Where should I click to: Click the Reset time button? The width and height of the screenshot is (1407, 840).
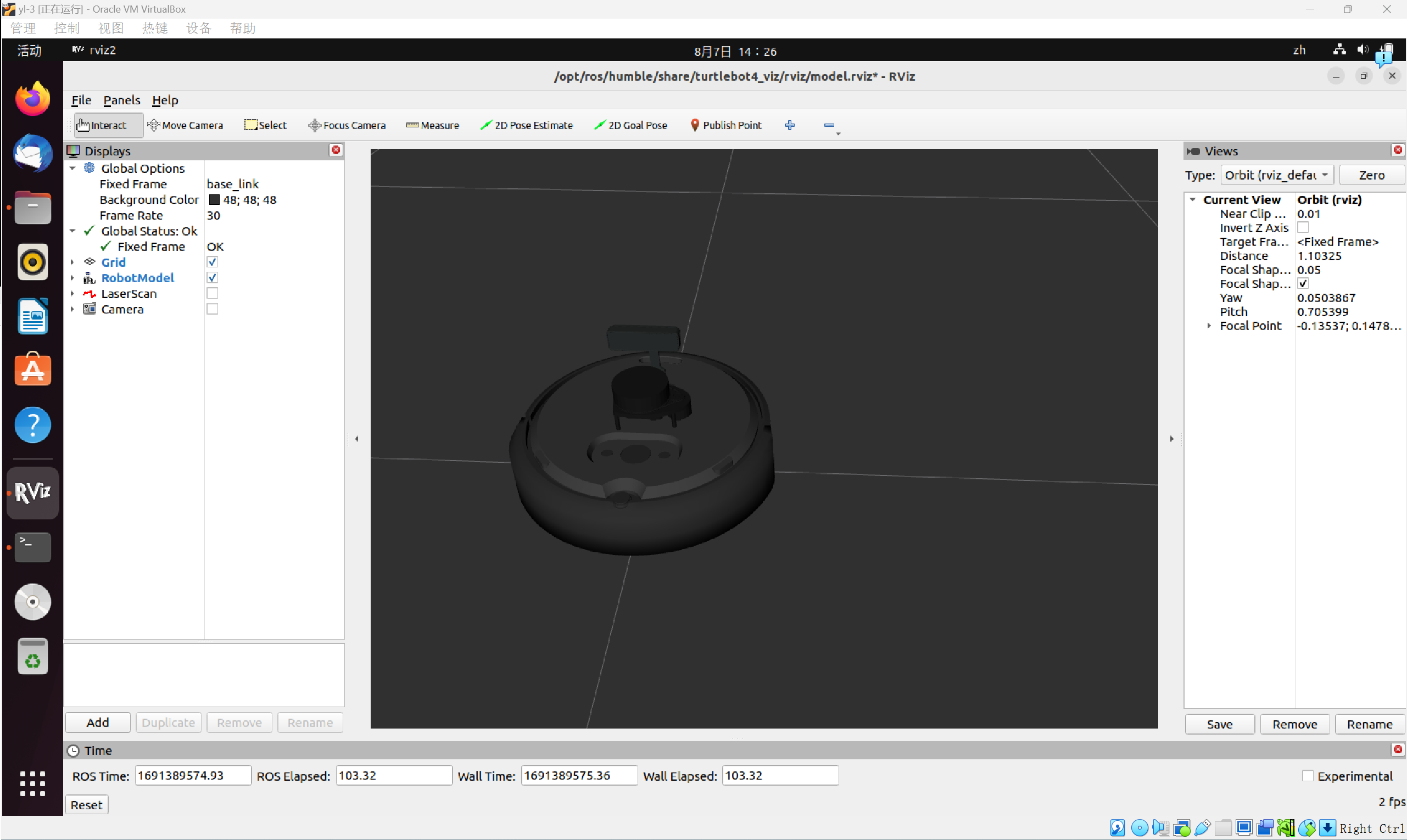86,804
